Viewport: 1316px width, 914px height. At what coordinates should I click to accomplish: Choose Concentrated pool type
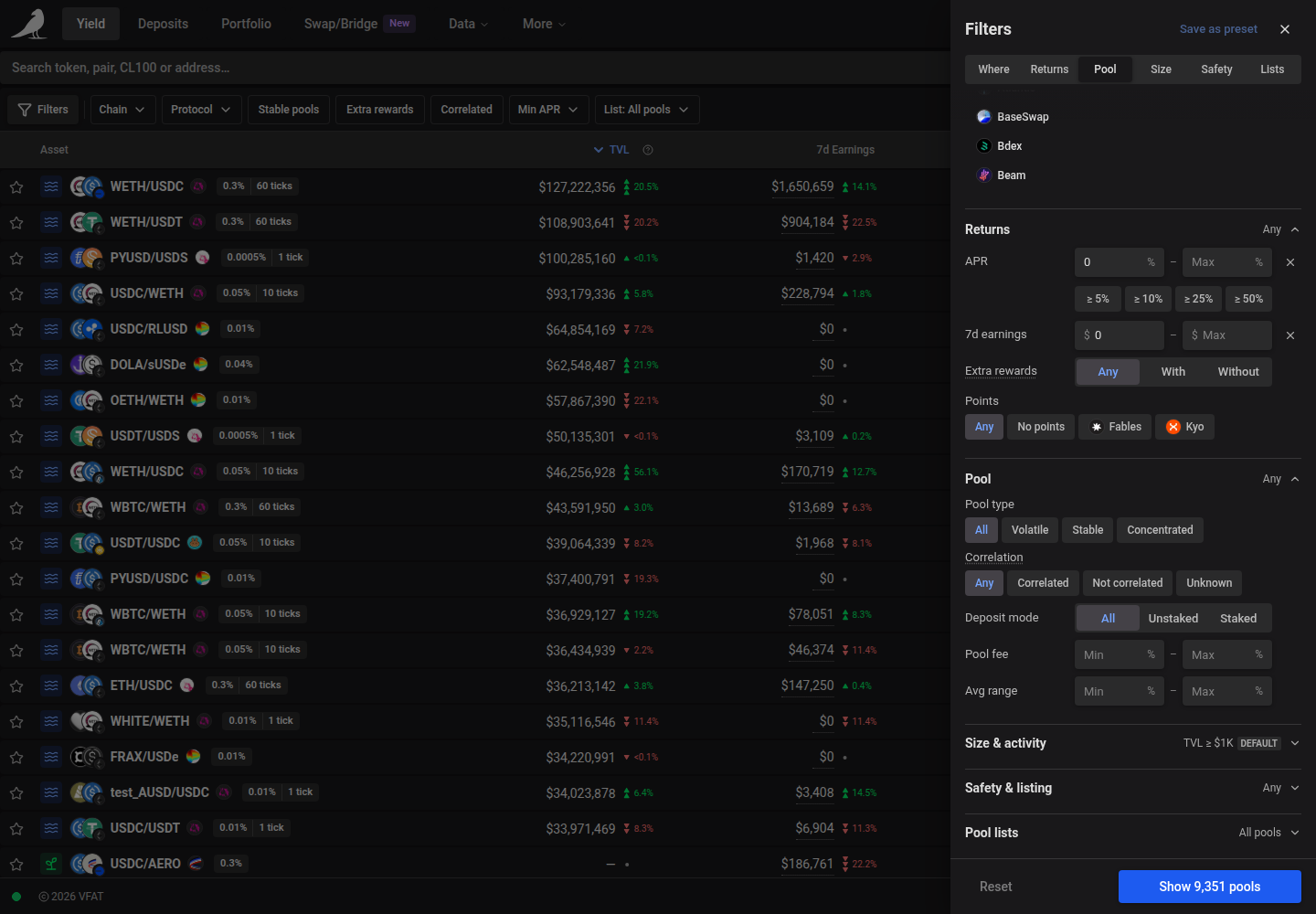[x=1160, y=530]
